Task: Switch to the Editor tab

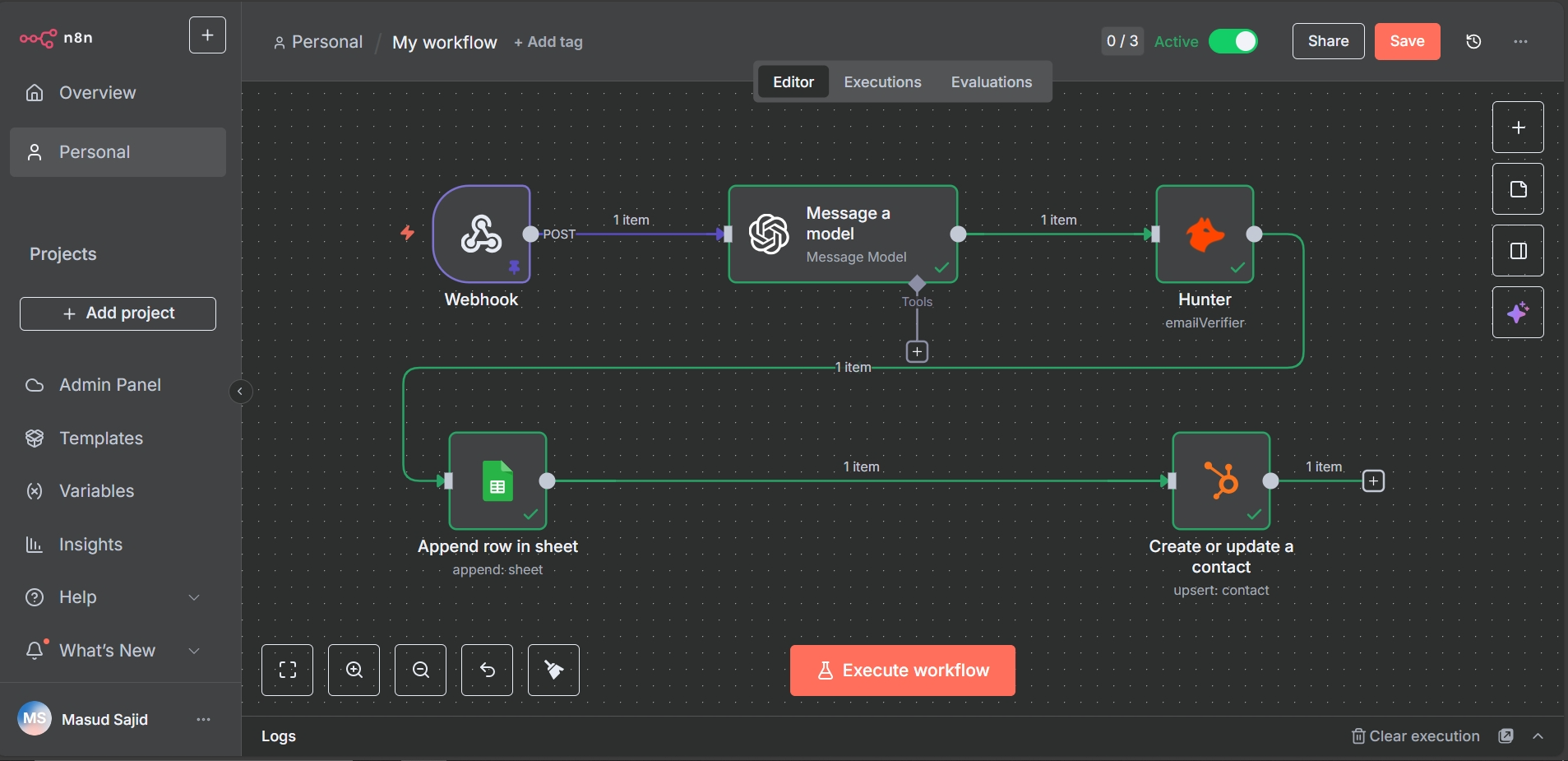Action: [x=793, y=82]
